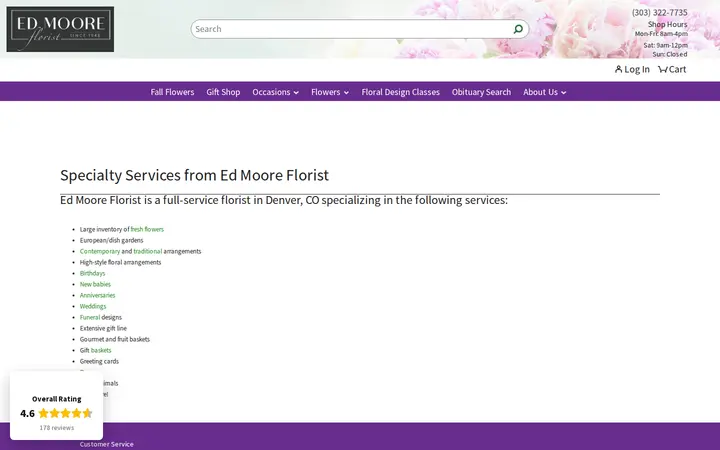Open the Cart link
Image resolution: width=720 pixels, height=450 pixels.
pyautogui.click(x=672, y=69)
